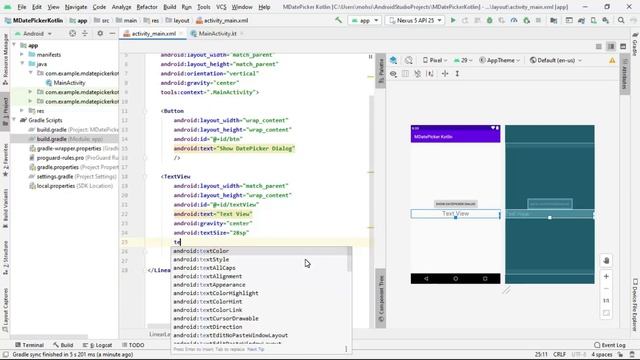
Task: Open the Logcat tool window
Action: 98,345
